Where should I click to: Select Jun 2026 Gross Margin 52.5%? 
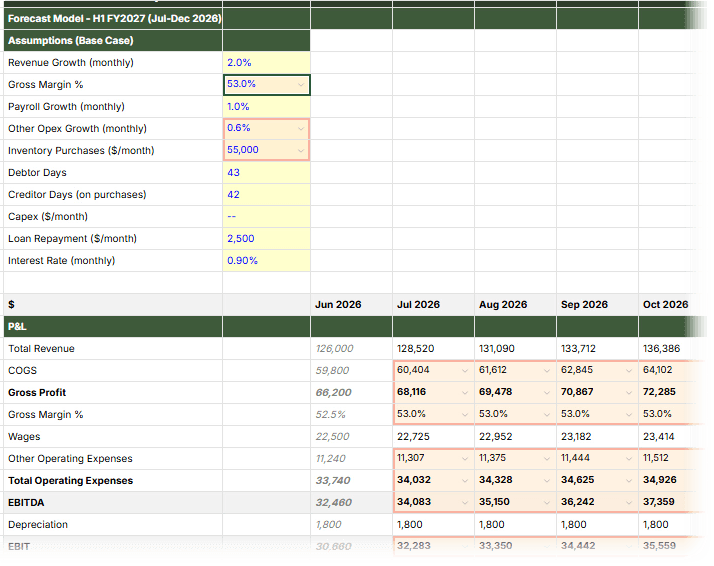coord(351,415)
